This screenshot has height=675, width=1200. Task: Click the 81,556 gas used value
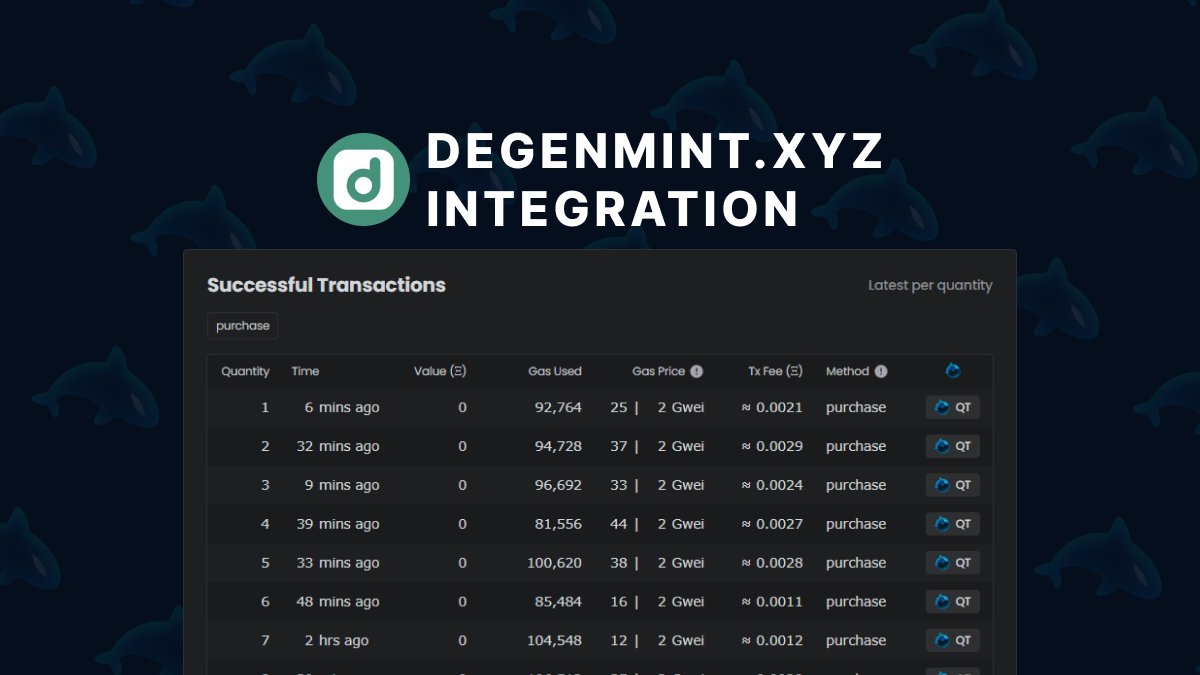click(559, 524)
